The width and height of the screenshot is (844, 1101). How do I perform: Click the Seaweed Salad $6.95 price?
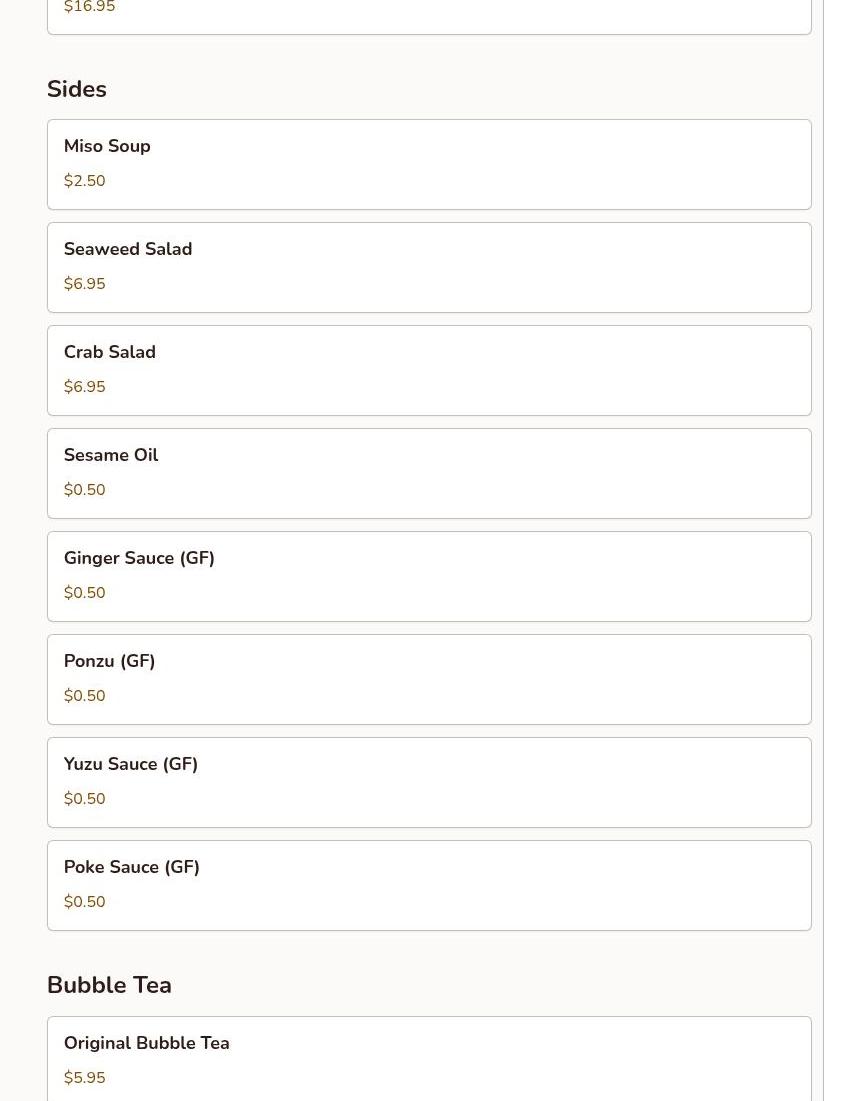point(84,284)
